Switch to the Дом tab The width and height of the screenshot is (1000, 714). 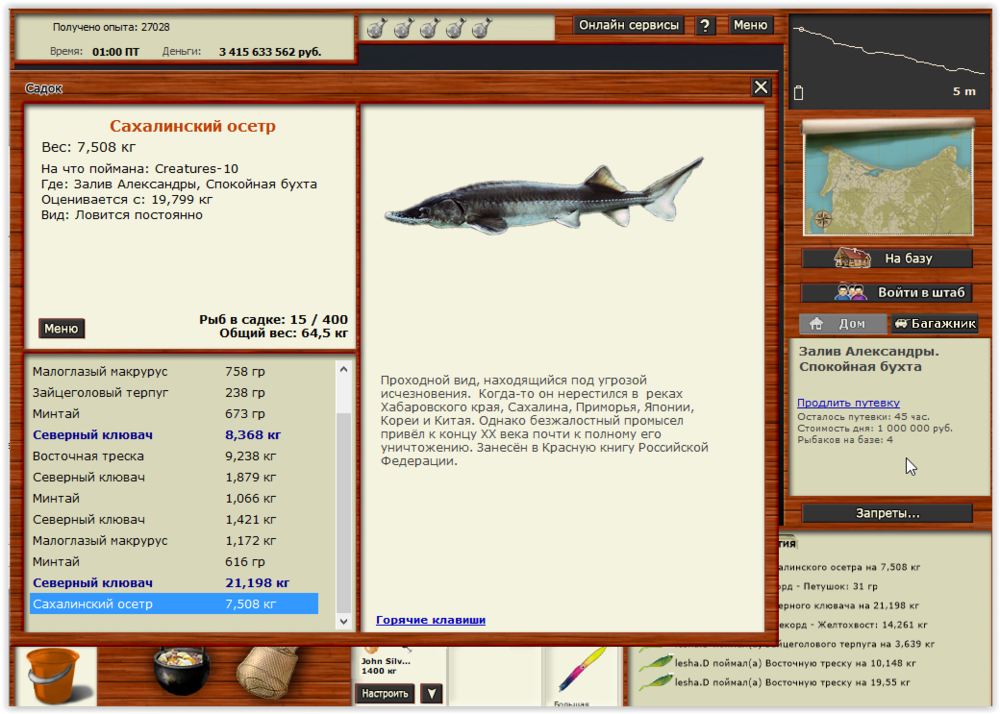(x=840, y=323)
